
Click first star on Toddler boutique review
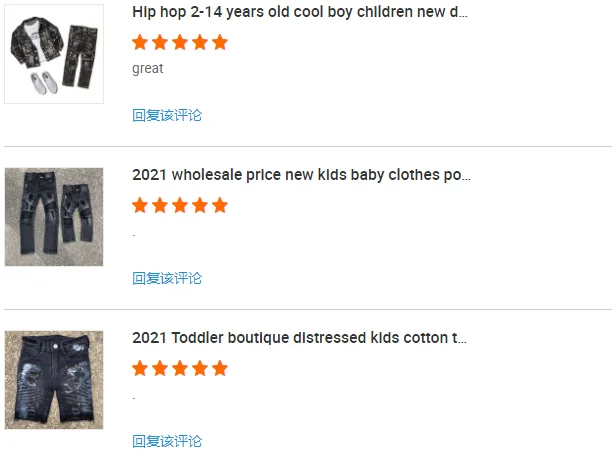140,368
